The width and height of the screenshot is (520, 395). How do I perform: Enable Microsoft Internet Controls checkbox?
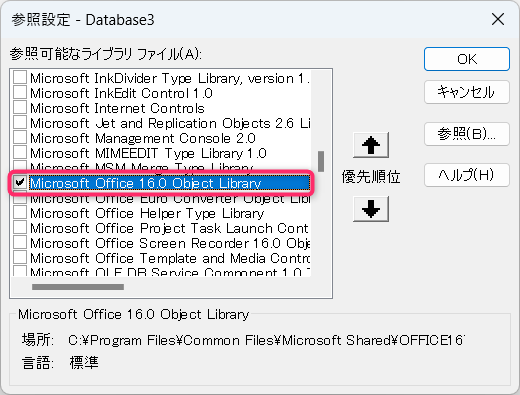[x=20, y=107]
